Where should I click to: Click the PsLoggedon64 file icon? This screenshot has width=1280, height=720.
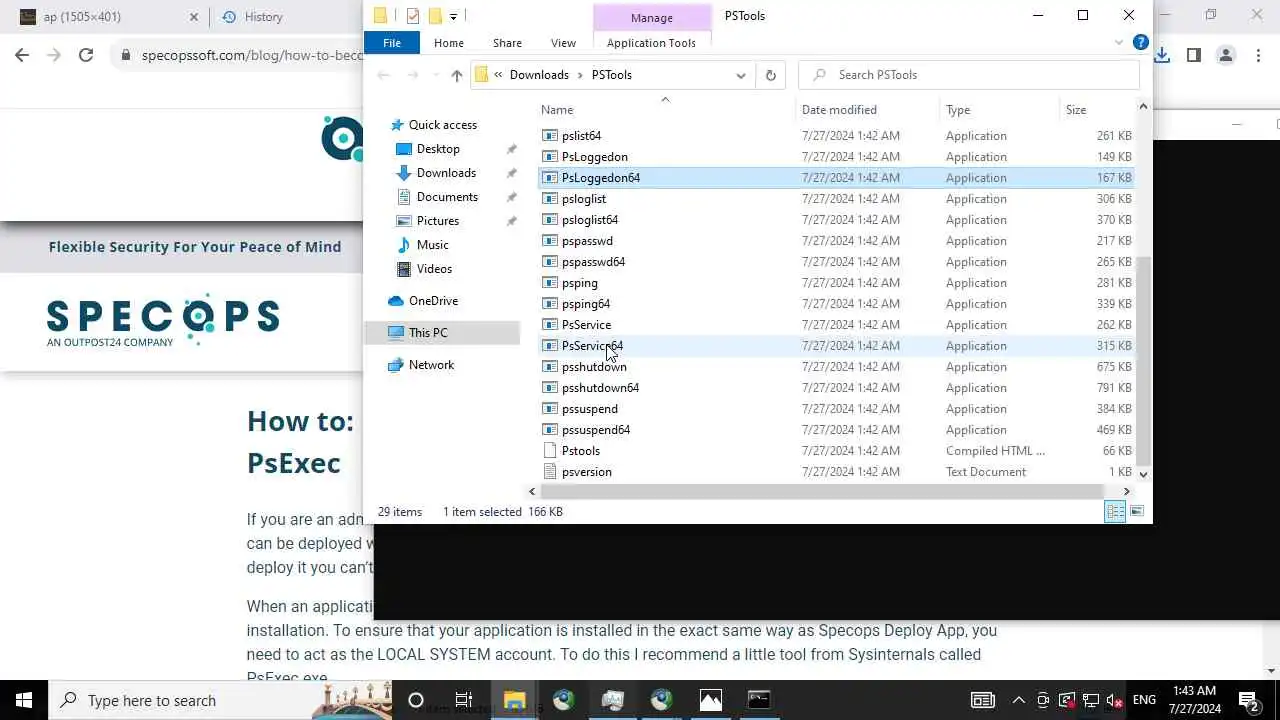[x=549, y=178]
